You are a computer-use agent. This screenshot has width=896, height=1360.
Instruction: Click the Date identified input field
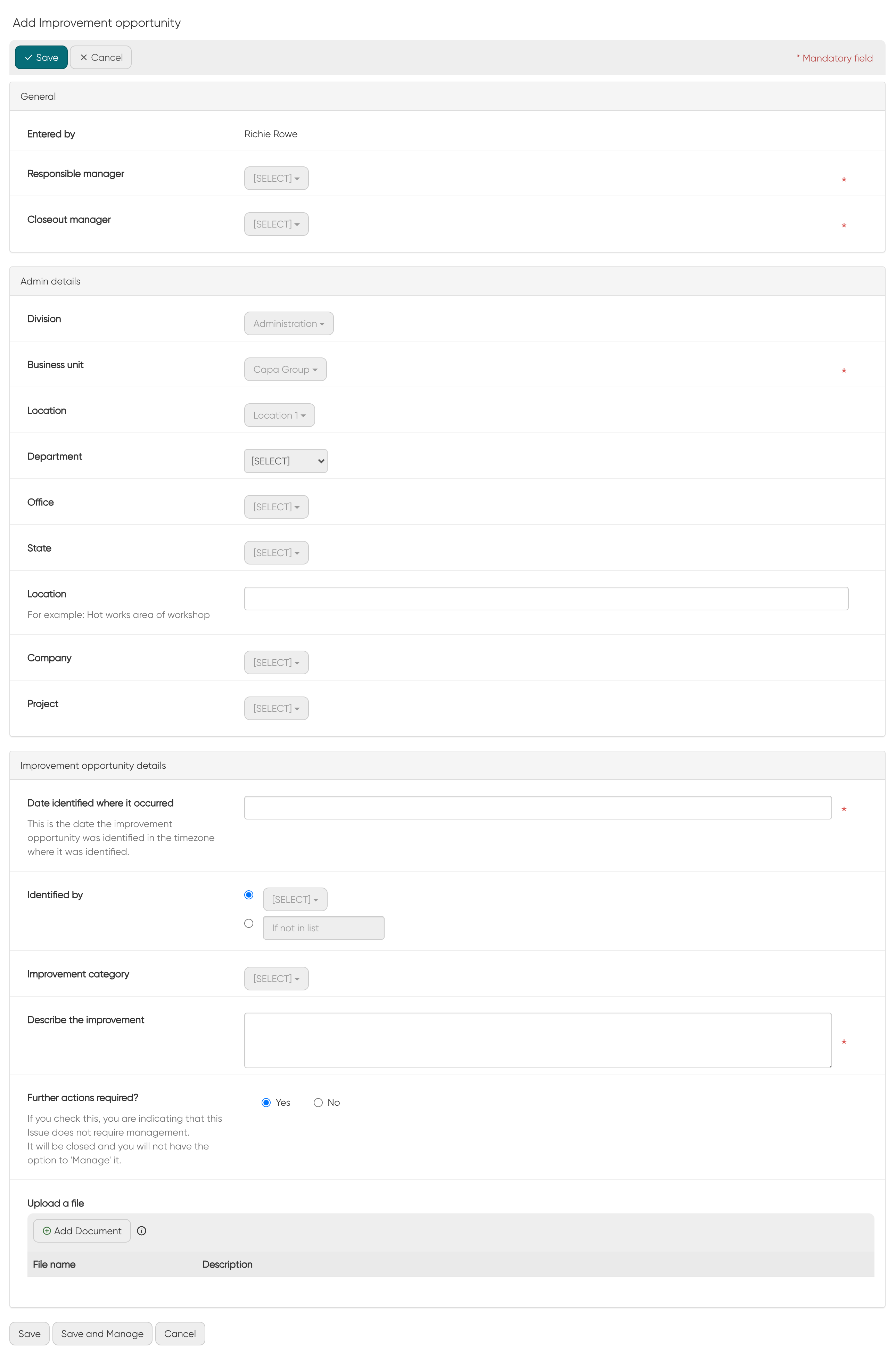click(x=537, y=807)
